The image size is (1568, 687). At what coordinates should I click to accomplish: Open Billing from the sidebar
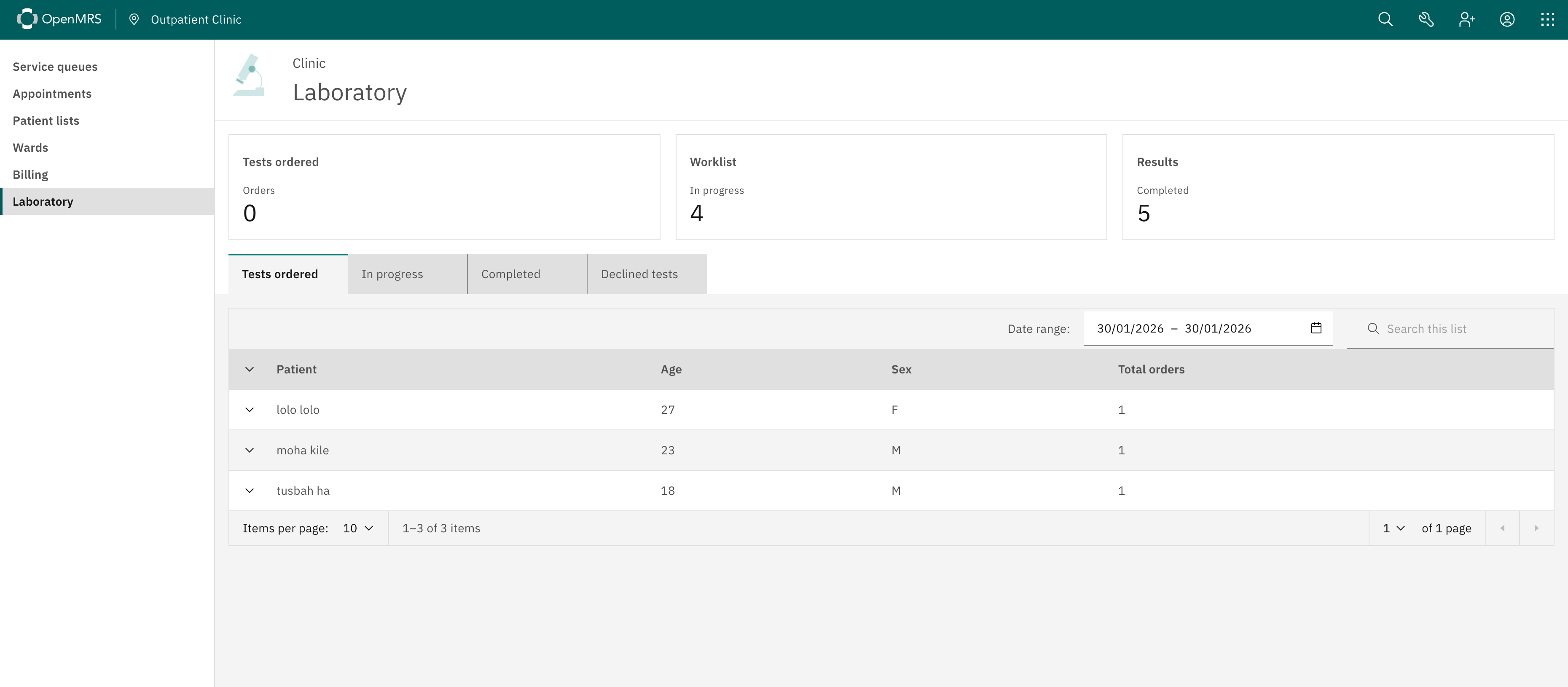coord(30,174)
